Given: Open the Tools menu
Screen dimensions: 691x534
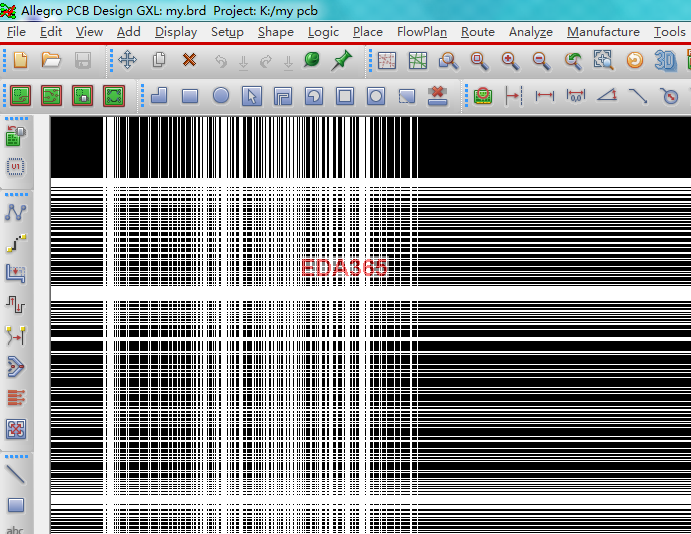Looking at the screenshot, I should 669,32.
